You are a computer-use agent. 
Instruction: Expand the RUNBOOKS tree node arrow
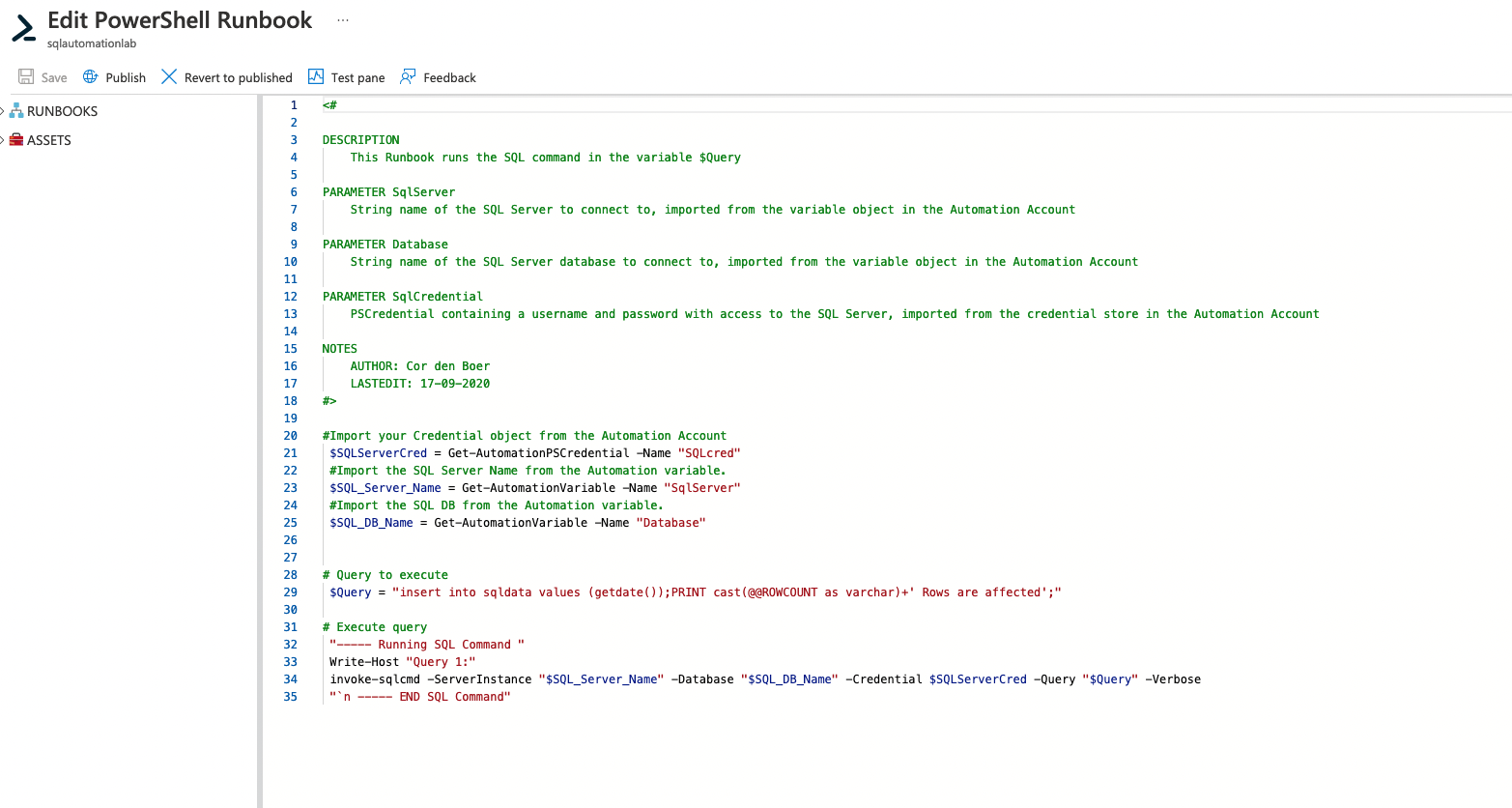(3, 111)
